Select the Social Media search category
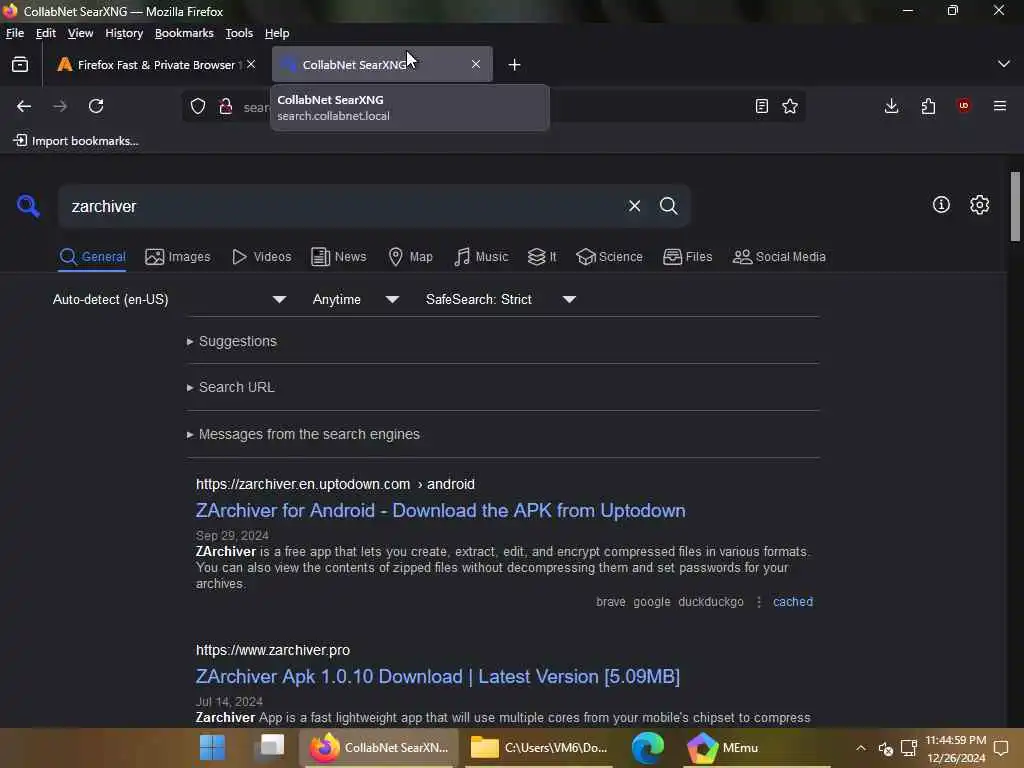The image size is (1024, 768). pyautogui.click(x=779, y=257)
